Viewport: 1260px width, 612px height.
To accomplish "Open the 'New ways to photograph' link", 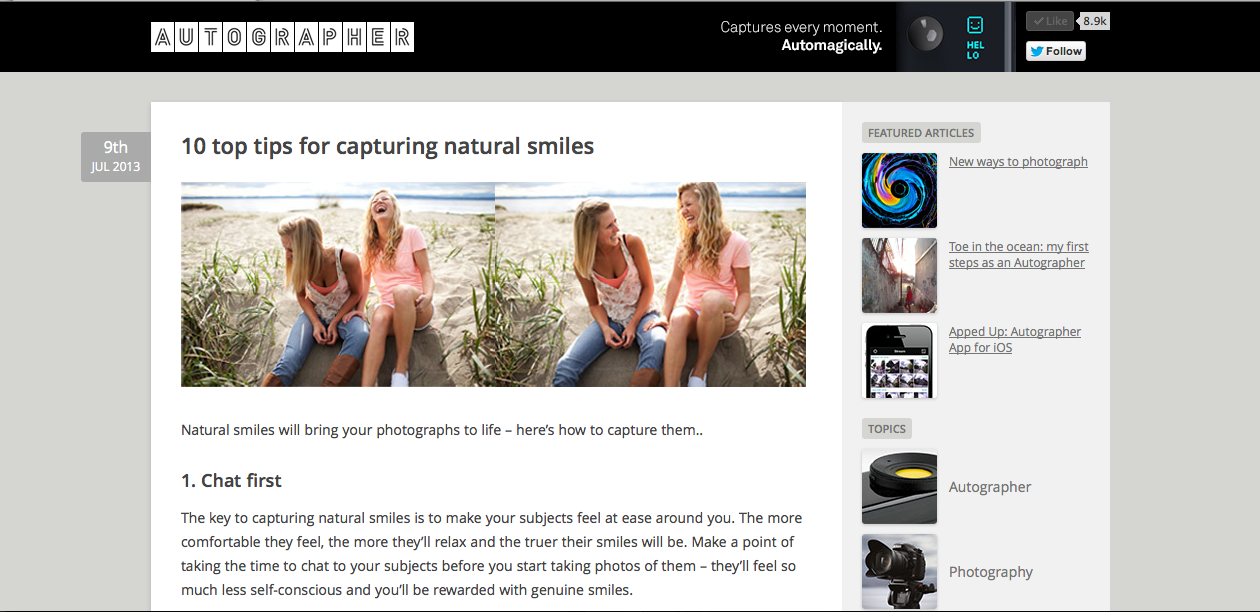I will pyautogui.click(x=1018, y=162).
